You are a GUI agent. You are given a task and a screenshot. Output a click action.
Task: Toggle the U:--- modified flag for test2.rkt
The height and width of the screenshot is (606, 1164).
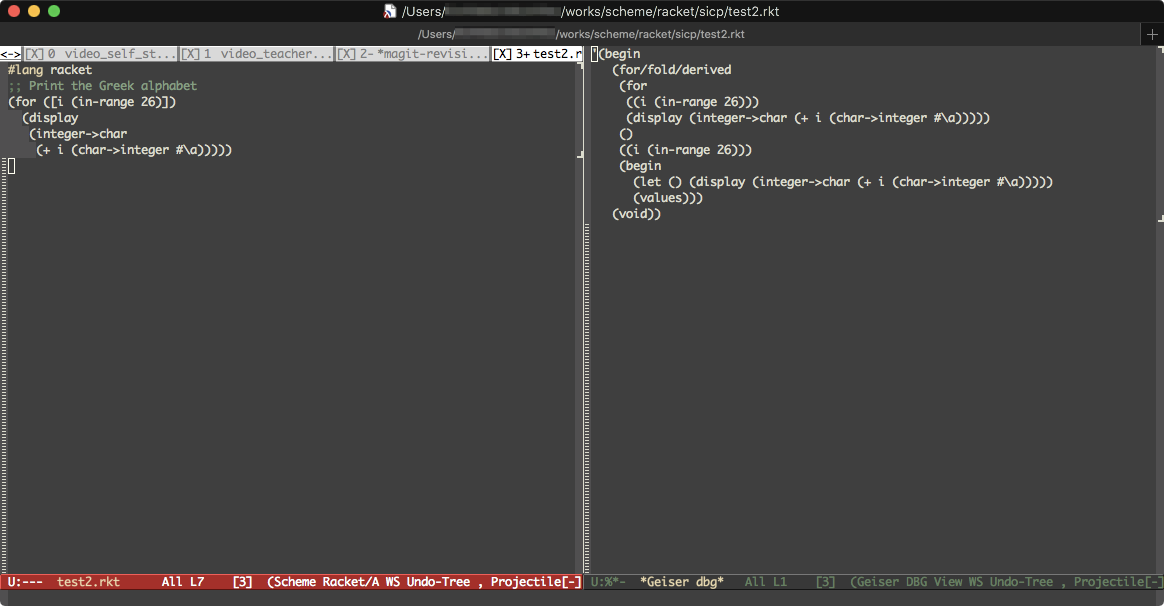pos(25,582)
